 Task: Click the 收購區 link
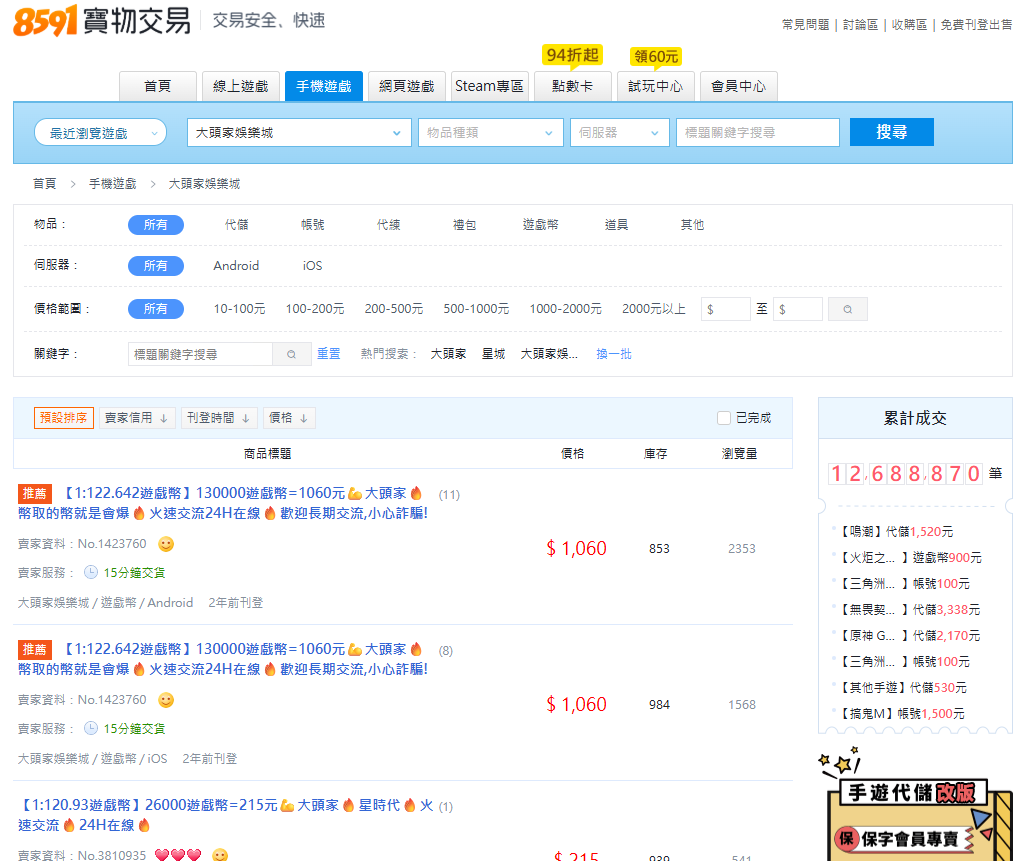click(909, 25)
